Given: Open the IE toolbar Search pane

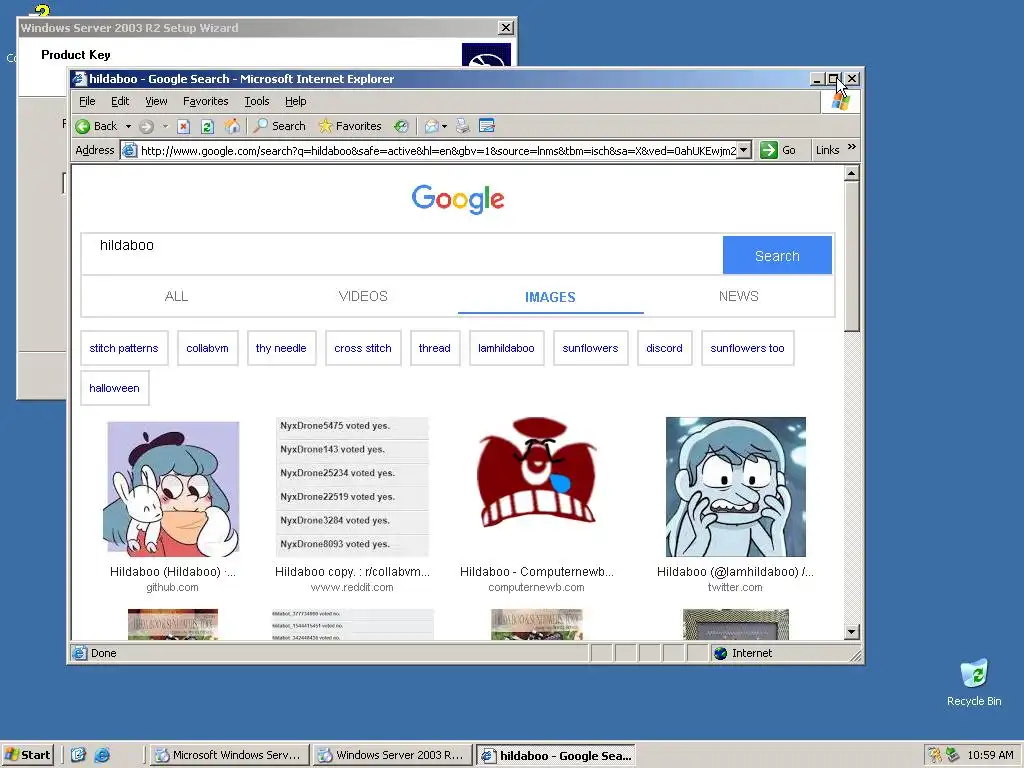Looking at the screenshot, I should (x=280, y=126).
